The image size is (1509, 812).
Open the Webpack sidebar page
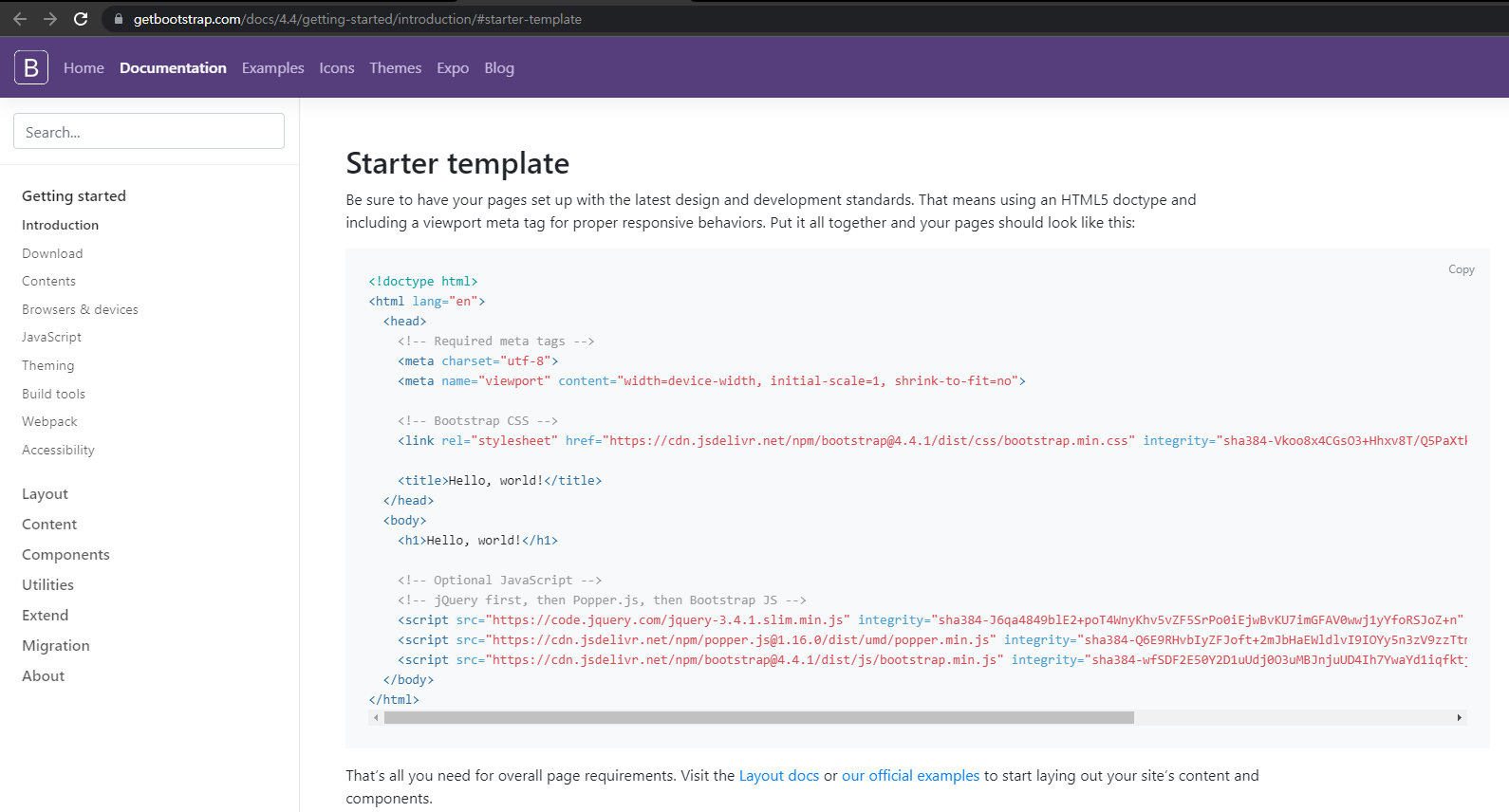pos(49,421)
